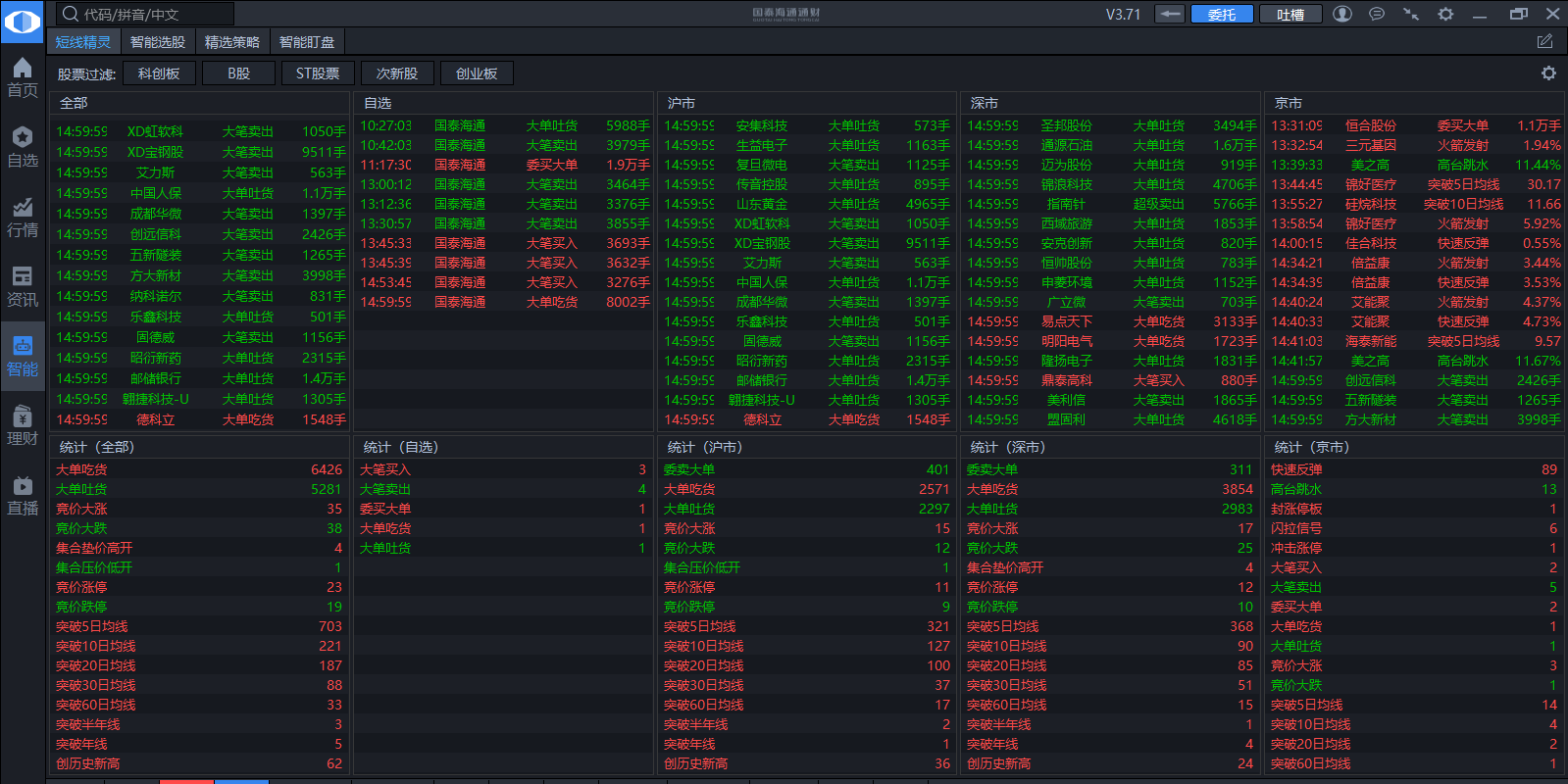Click the blue app logo icon
The height and width of the screenshot is (784, 1568).
click(23, 22)
